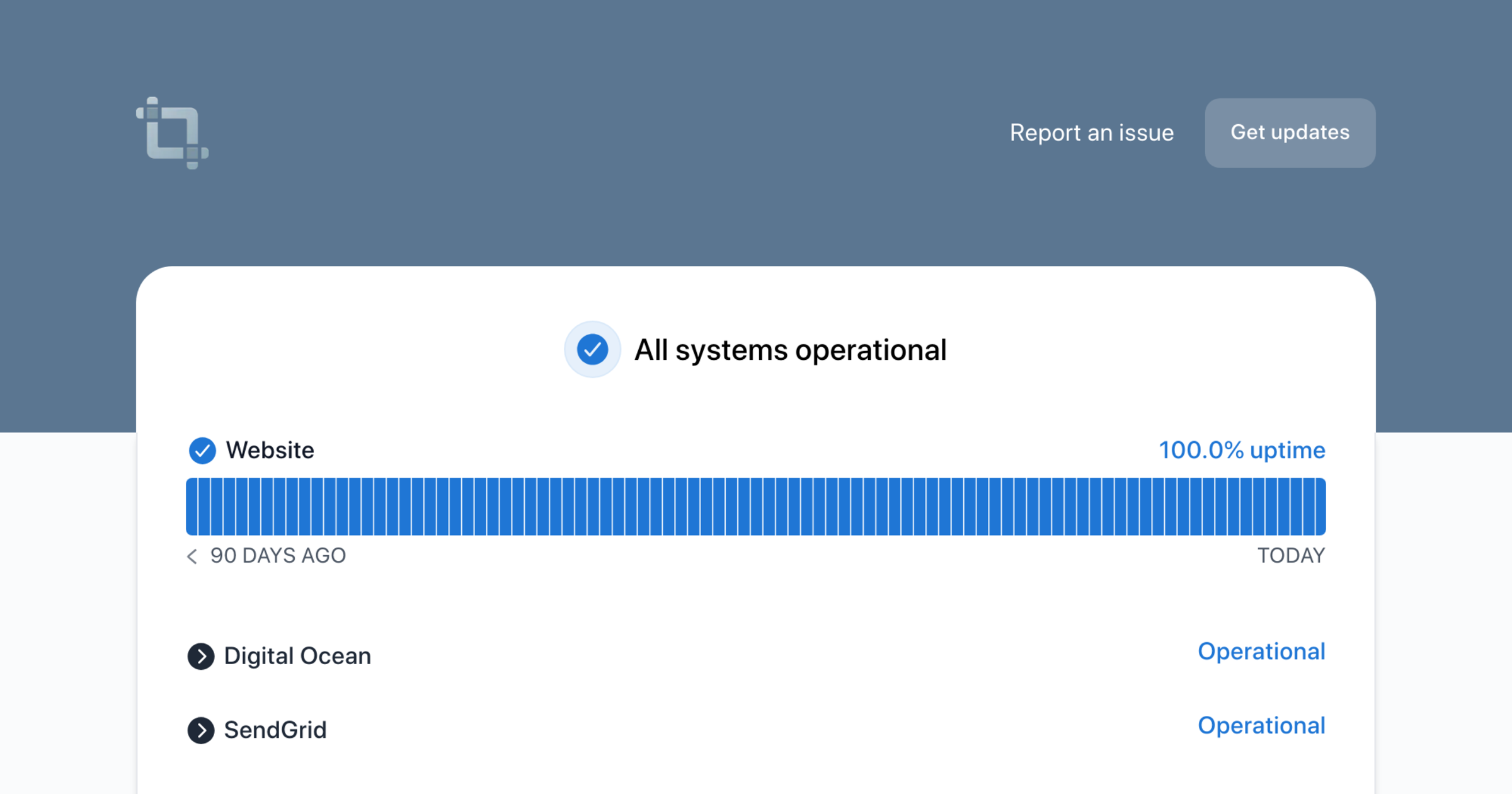This screenshot has width=1512, height=794.
Task: Click the leftmost bar of Website uptime chart
Action: pyautogui.click(x=192, y=507)
